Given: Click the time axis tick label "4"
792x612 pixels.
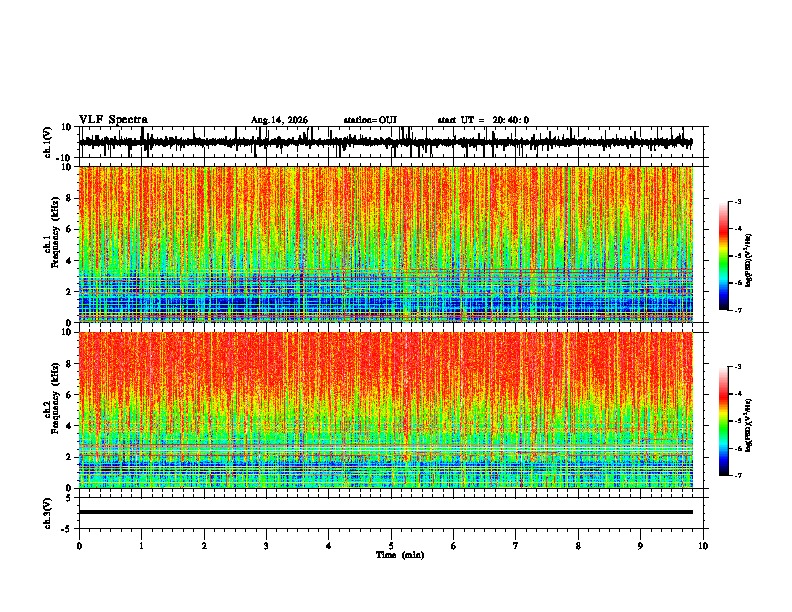Looking at the screenshot, I should tap(329, 546).
